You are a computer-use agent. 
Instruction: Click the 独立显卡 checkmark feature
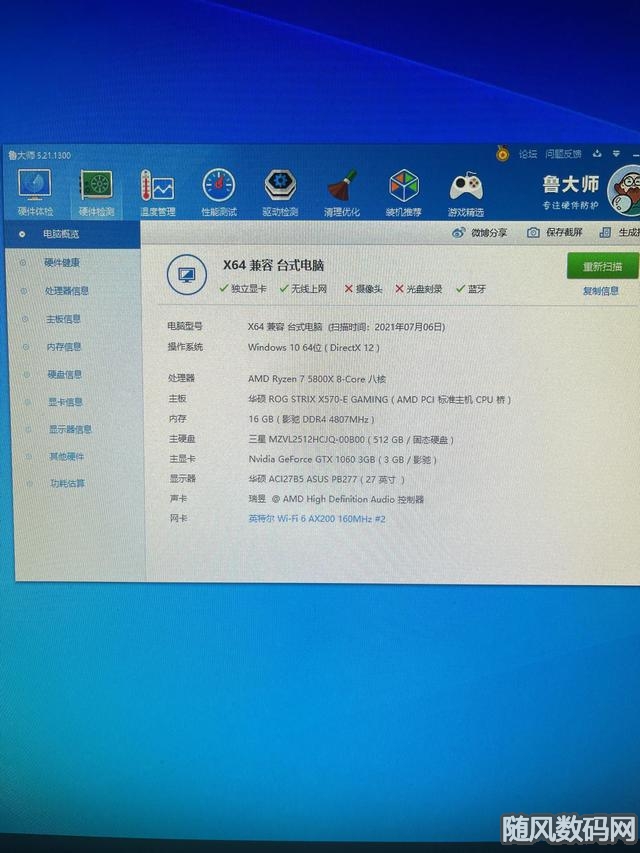(x=243, y=288)
